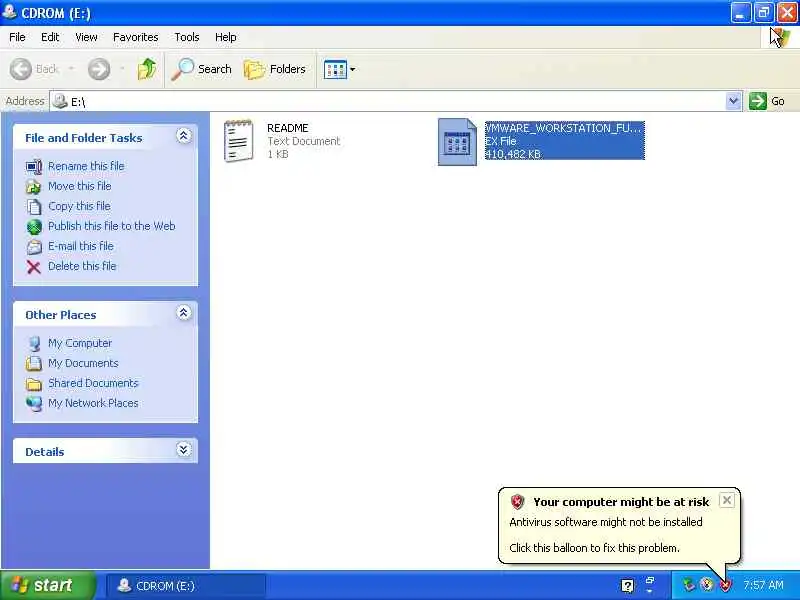Click Move this file link
This screenshot has height=600, width=800.
click(x=80, y=186)
